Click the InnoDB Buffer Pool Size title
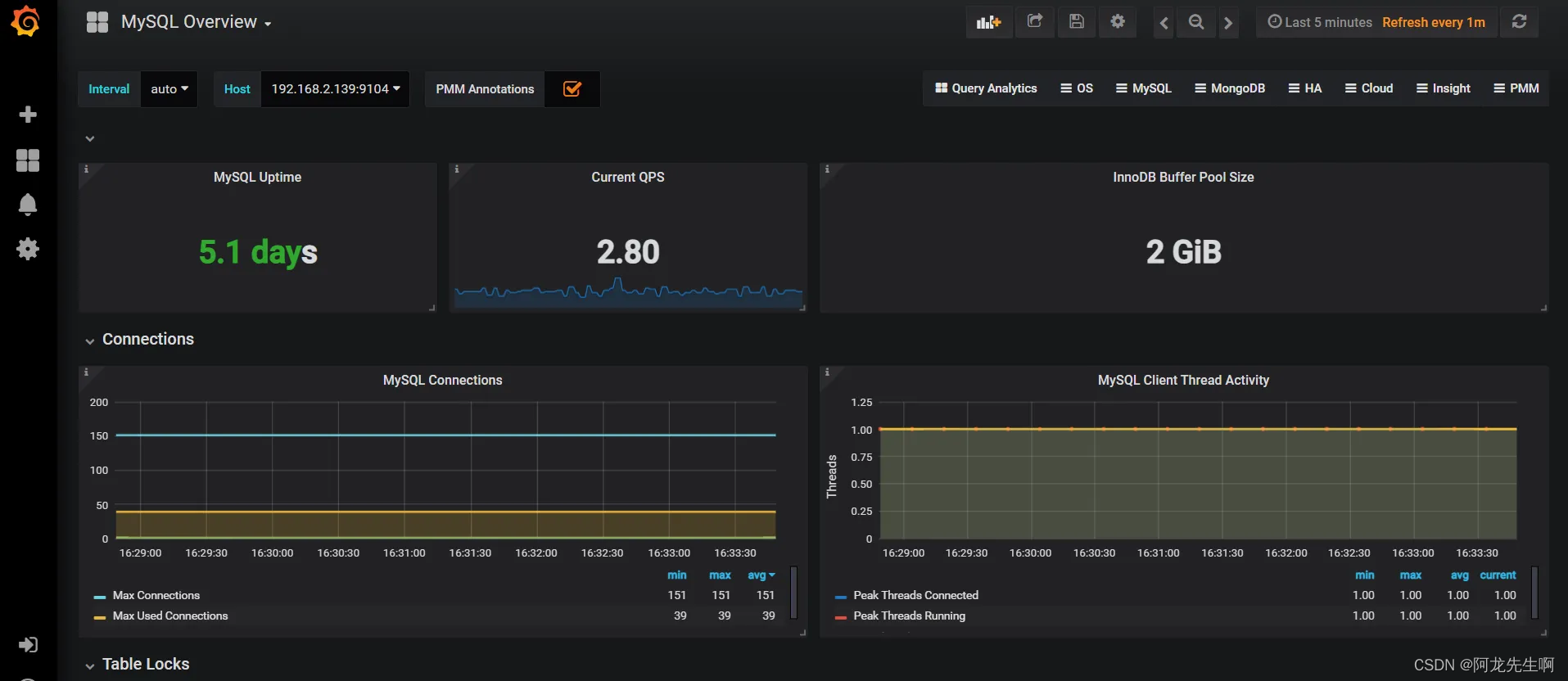 point(1183,177)
